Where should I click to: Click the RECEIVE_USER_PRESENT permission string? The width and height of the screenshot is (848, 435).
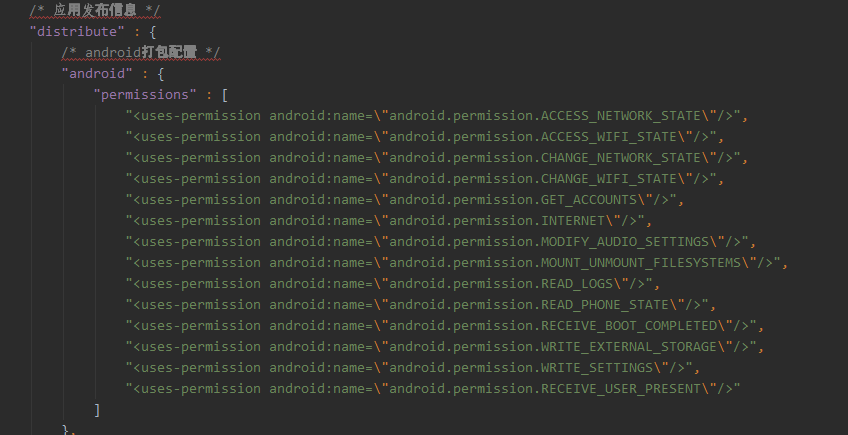pyautogui.click(x=433, y=389)
